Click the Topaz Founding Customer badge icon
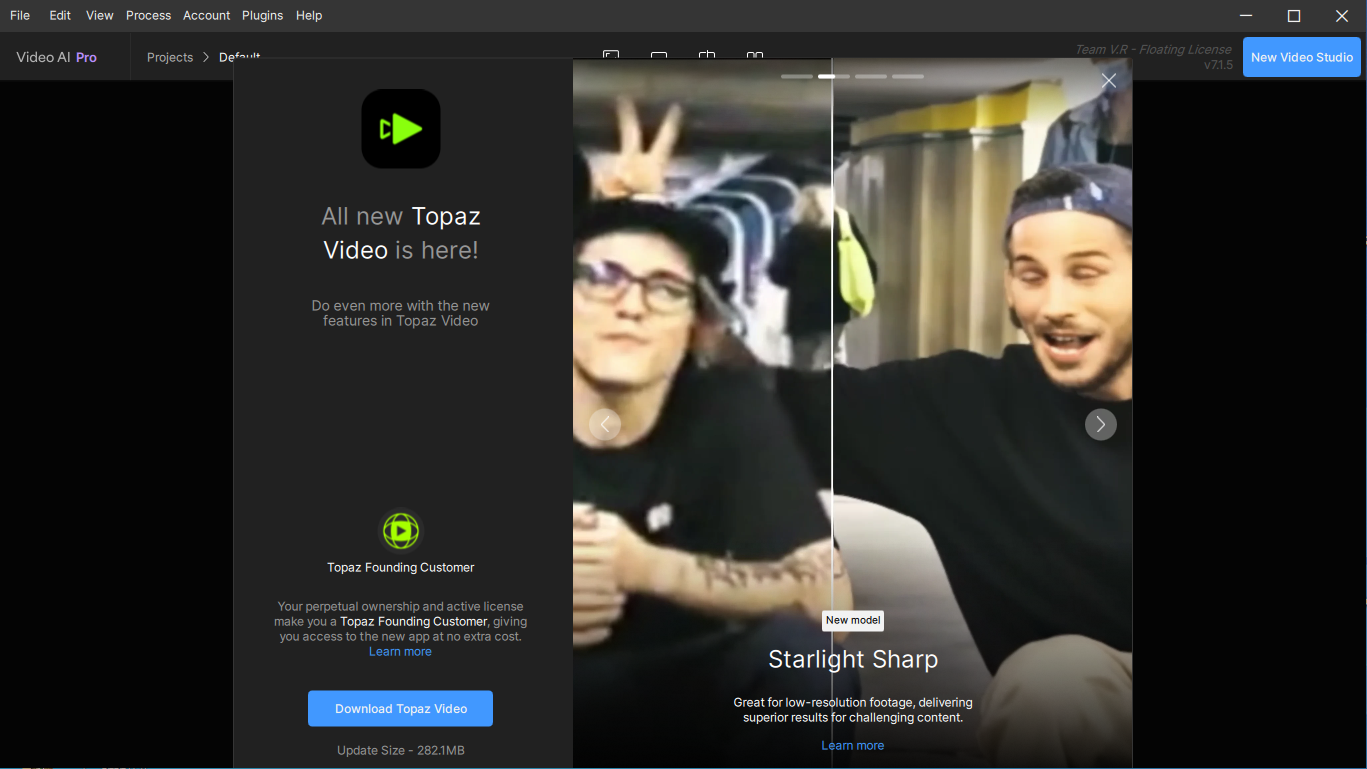The height and width of the screenshot is (769, 1367). [x=400, y=531]
